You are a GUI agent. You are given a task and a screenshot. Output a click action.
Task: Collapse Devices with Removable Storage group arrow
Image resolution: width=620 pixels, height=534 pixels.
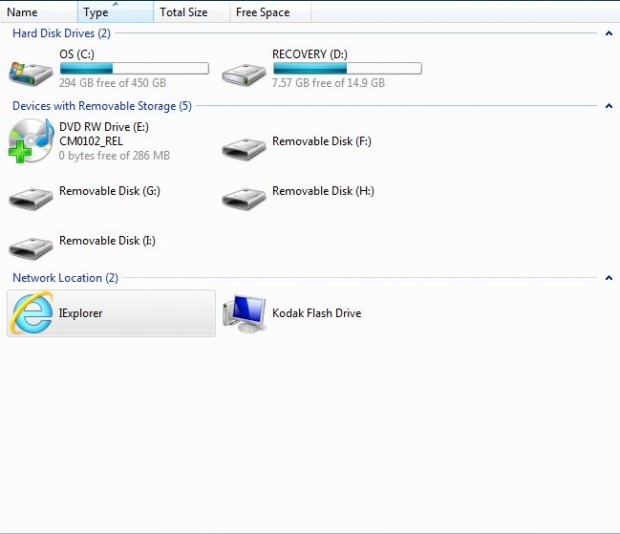click(x=608, y=106)
